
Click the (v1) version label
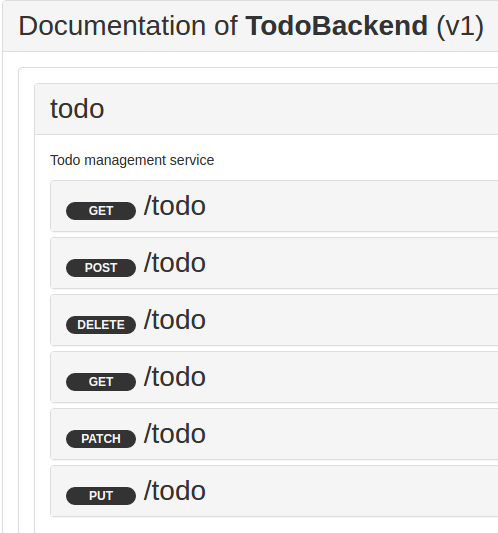460,27
